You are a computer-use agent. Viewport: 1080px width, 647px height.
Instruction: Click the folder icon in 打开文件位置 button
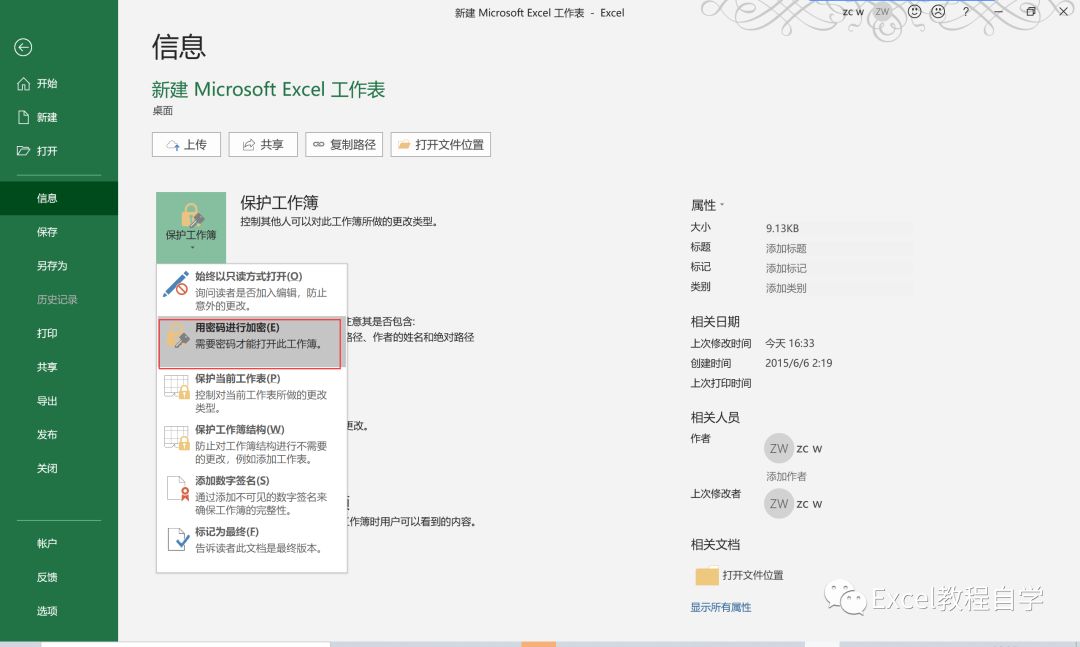coord(404,144)
